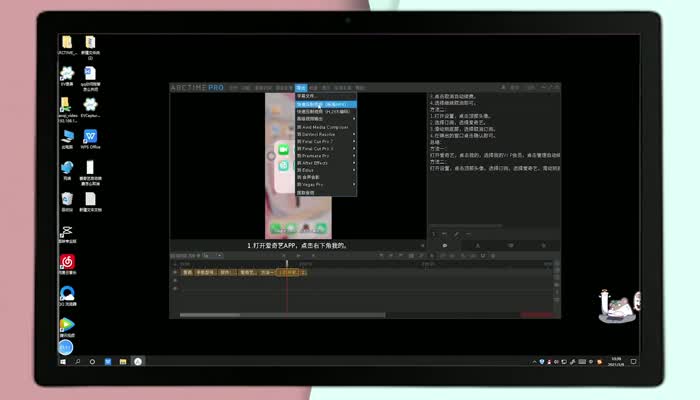700x400 pixels.
Task: Click the 到 会声会影 export entry
Action: click(326, 177)
